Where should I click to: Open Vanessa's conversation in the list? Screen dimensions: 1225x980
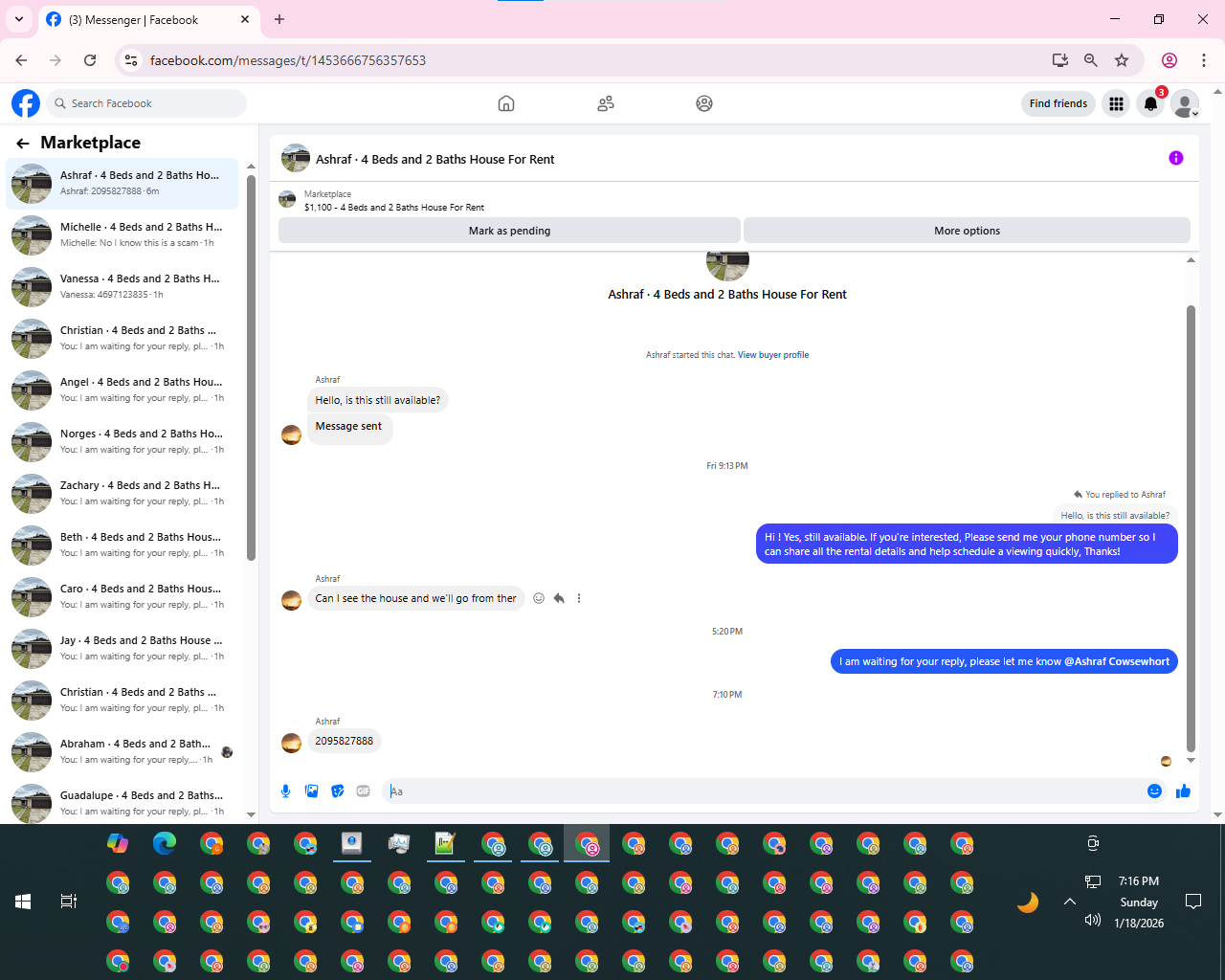click(122, 286)
